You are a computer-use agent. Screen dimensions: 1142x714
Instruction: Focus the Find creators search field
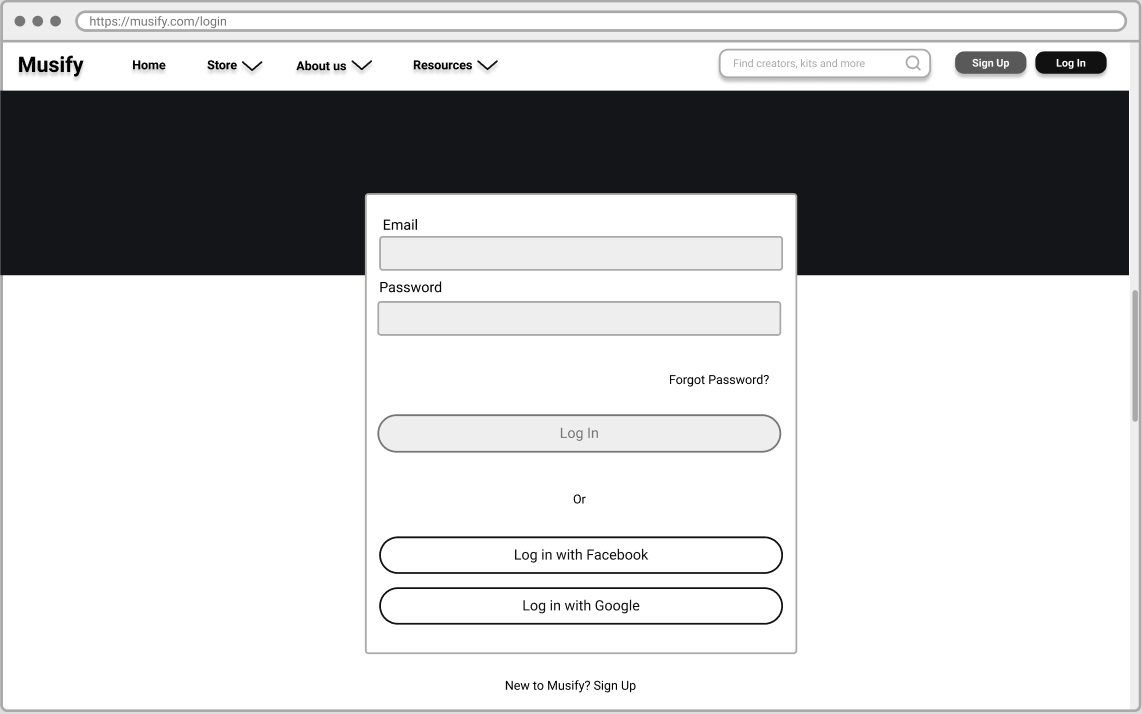click(x=824, y=63)
